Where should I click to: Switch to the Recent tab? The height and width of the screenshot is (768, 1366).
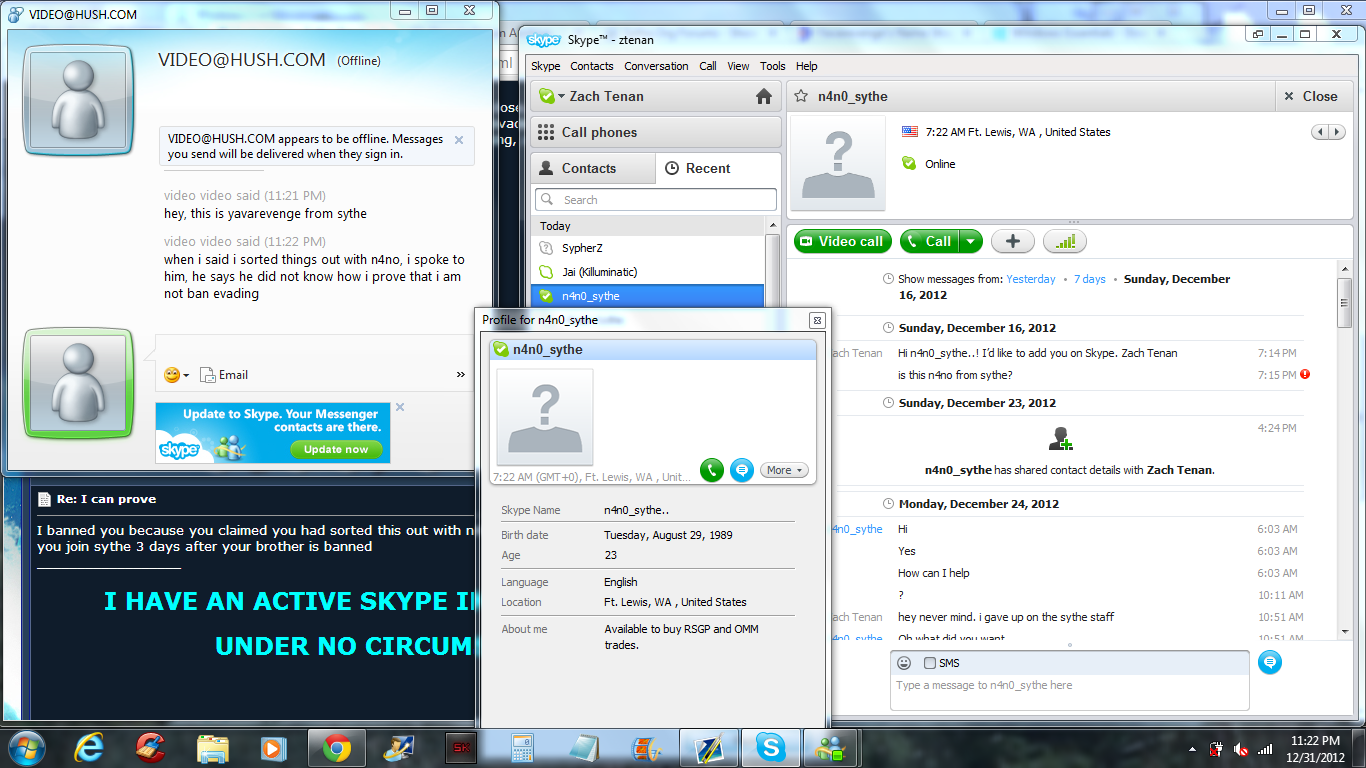(x=718, y=168)
